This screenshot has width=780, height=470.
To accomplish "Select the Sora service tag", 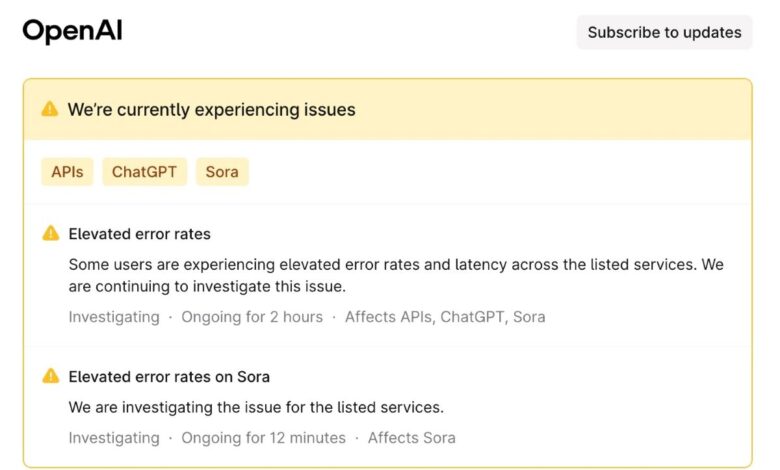I will pyautogui.click(x=222, y=172).
